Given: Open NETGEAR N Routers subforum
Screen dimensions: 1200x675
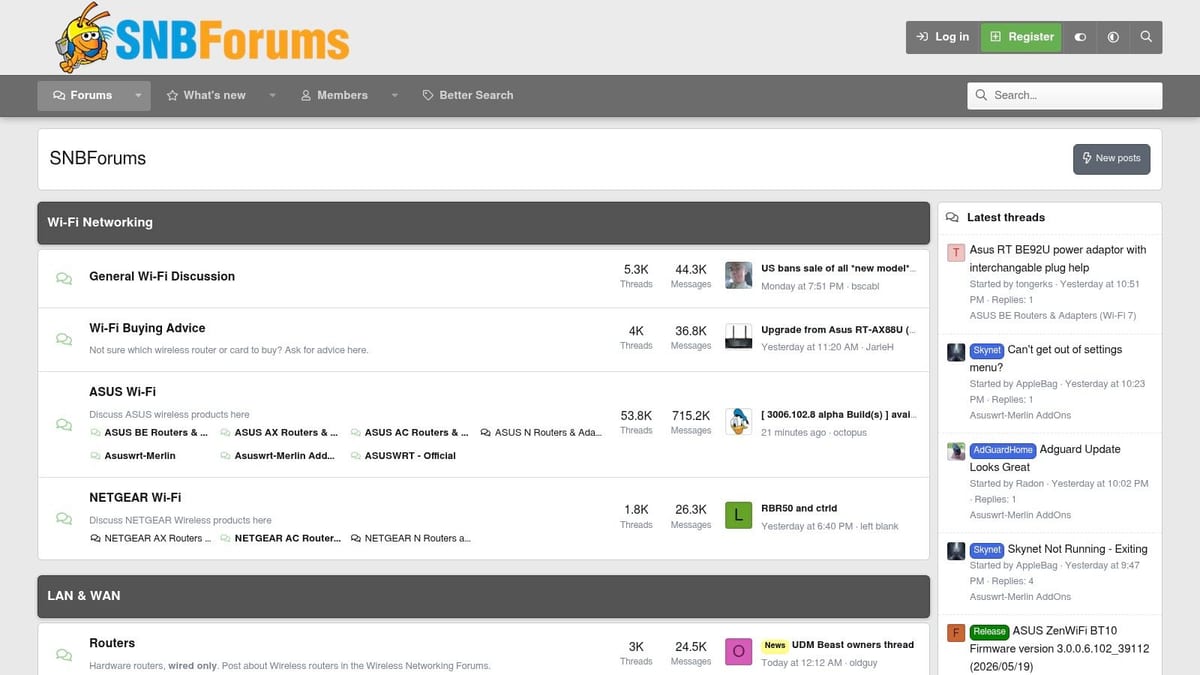Looking at the screenshot, I should pyautogui.click(x=410, y=538).
